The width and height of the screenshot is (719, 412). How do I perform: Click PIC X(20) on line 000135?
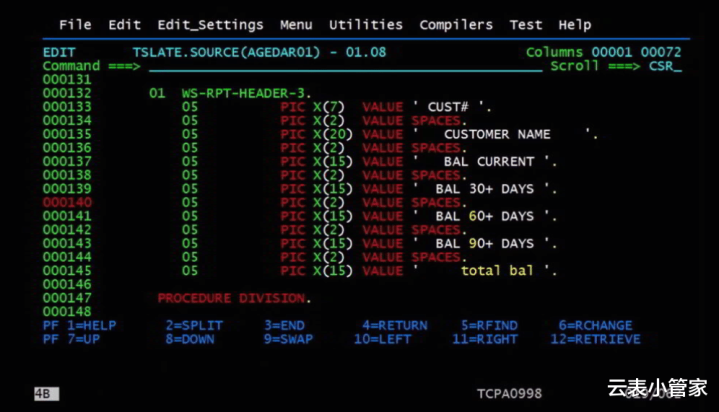(x=316, y=134)
